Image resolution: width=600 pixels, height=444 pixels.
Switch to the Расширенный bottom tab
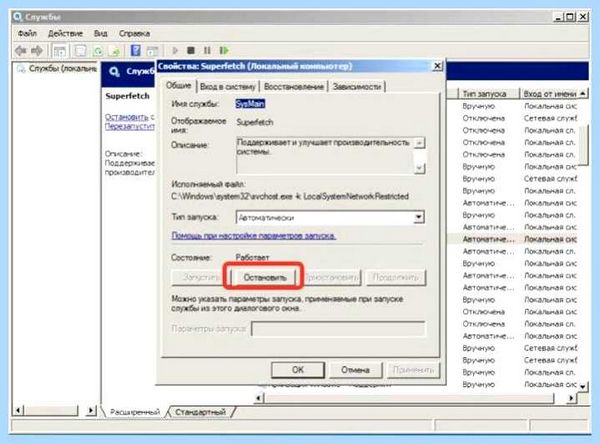point(134,412)
